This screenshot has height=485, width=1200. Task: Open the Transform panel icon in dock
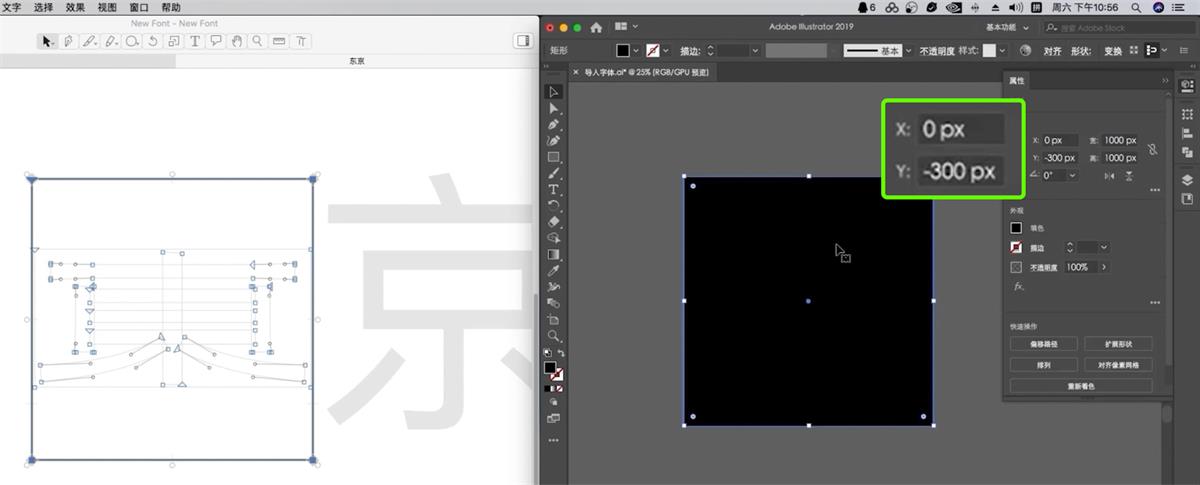pyautogui.click(x=1187, y=114)
